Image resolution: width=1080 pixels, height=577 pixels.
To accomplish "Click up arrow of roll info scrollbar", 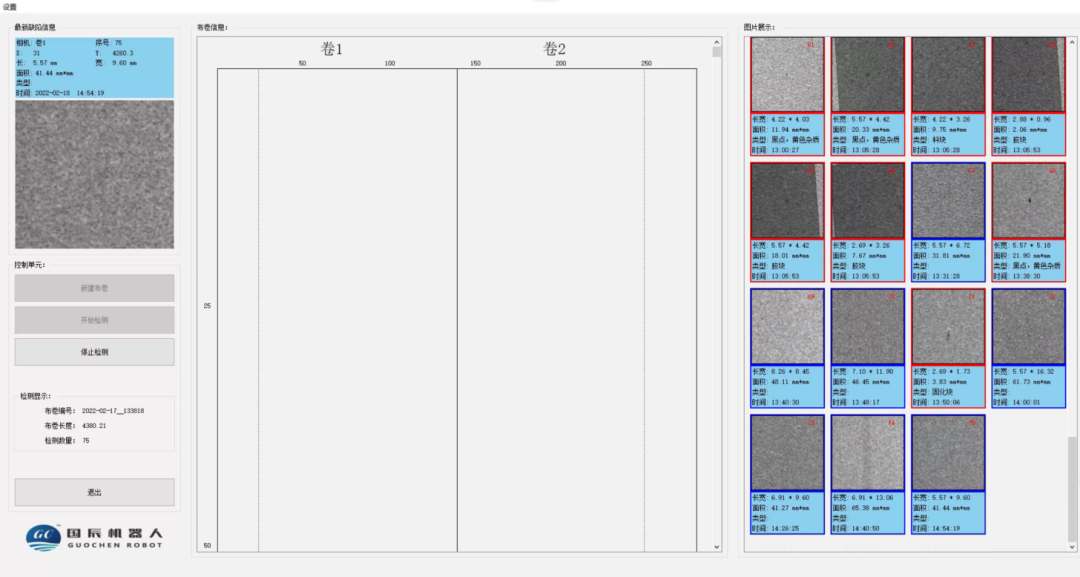I will tap(716, 45).
